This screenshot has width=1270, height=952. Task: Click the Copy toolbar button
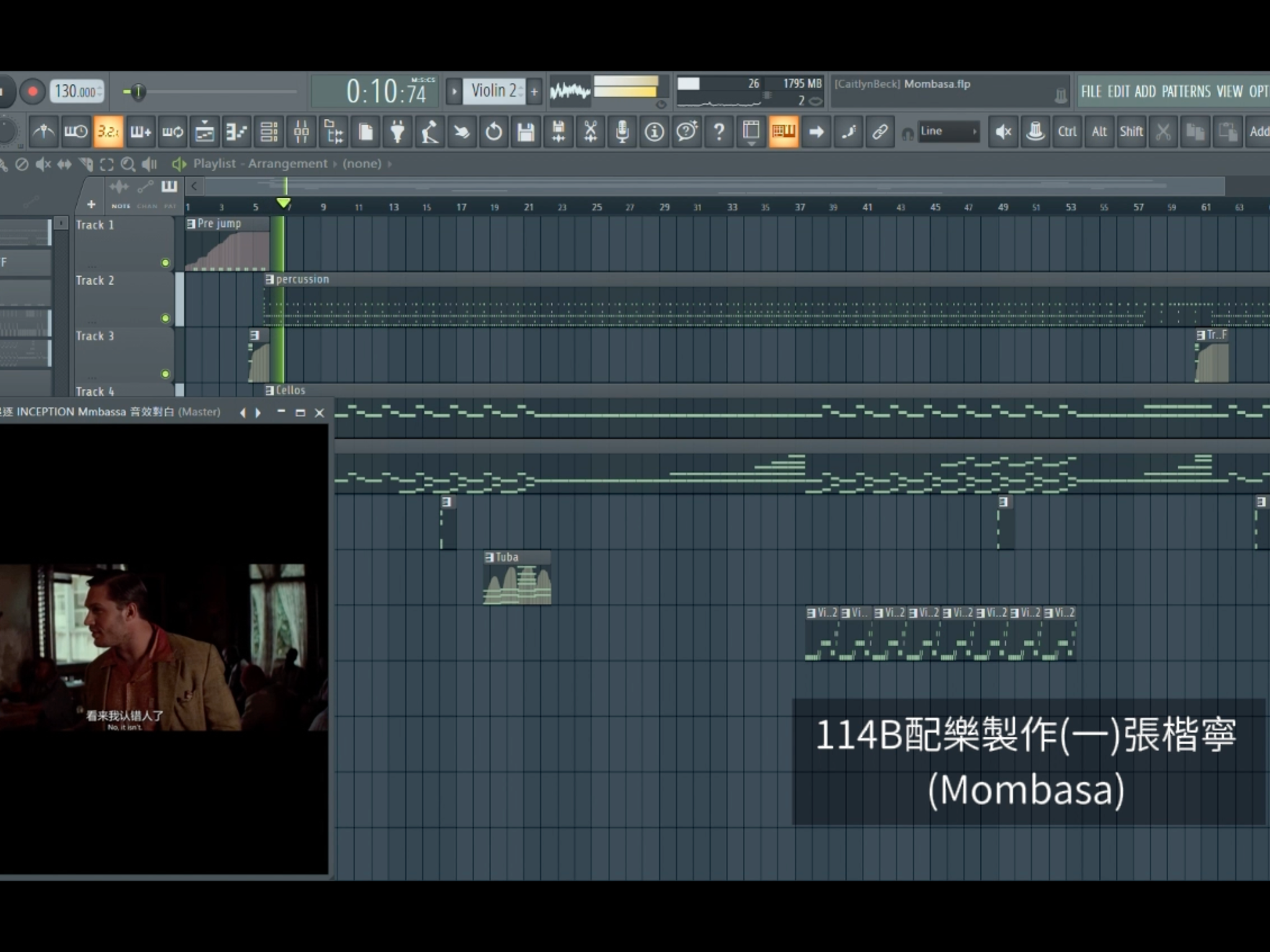click(1196, 131)
